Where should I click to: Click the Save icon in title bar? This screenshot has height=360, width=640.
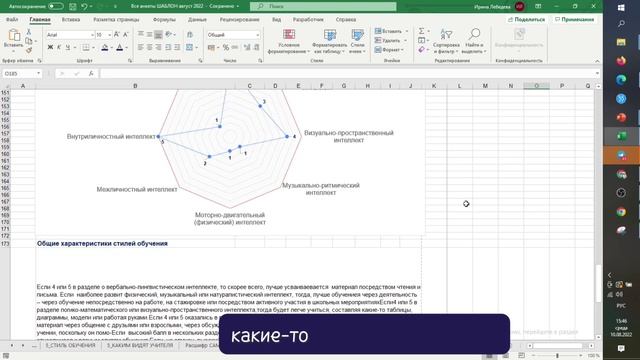pyautogui.click(x=73, y=6)
